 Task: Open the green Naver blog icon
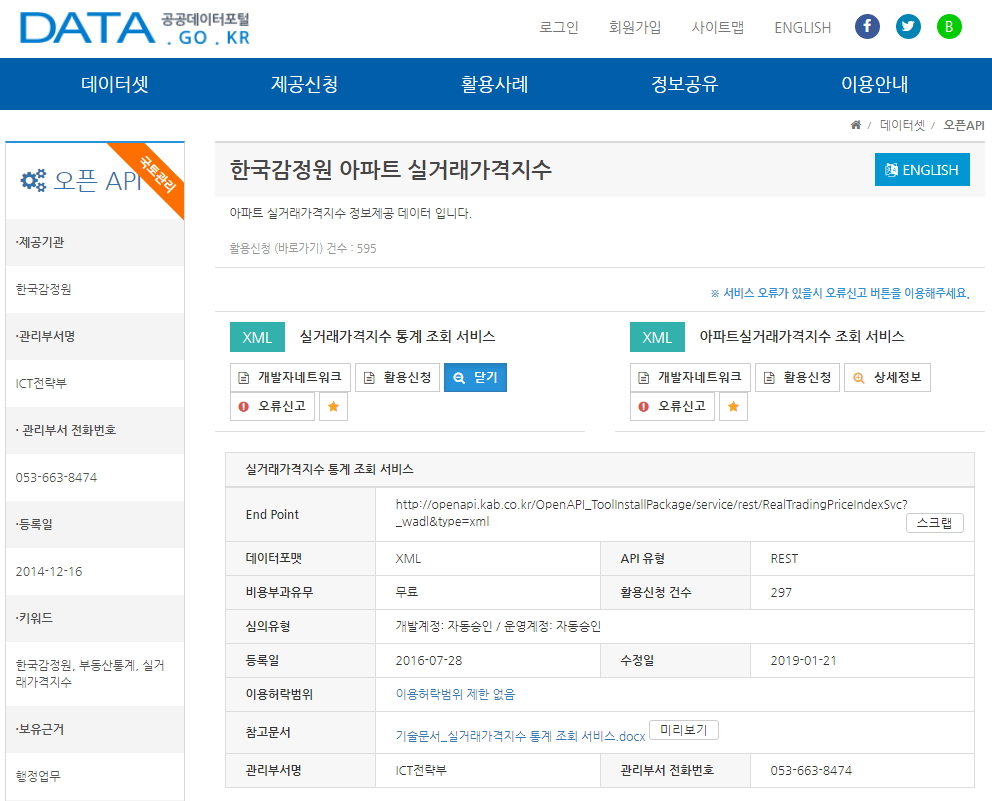pyautogui.click(x=949, y=27)
